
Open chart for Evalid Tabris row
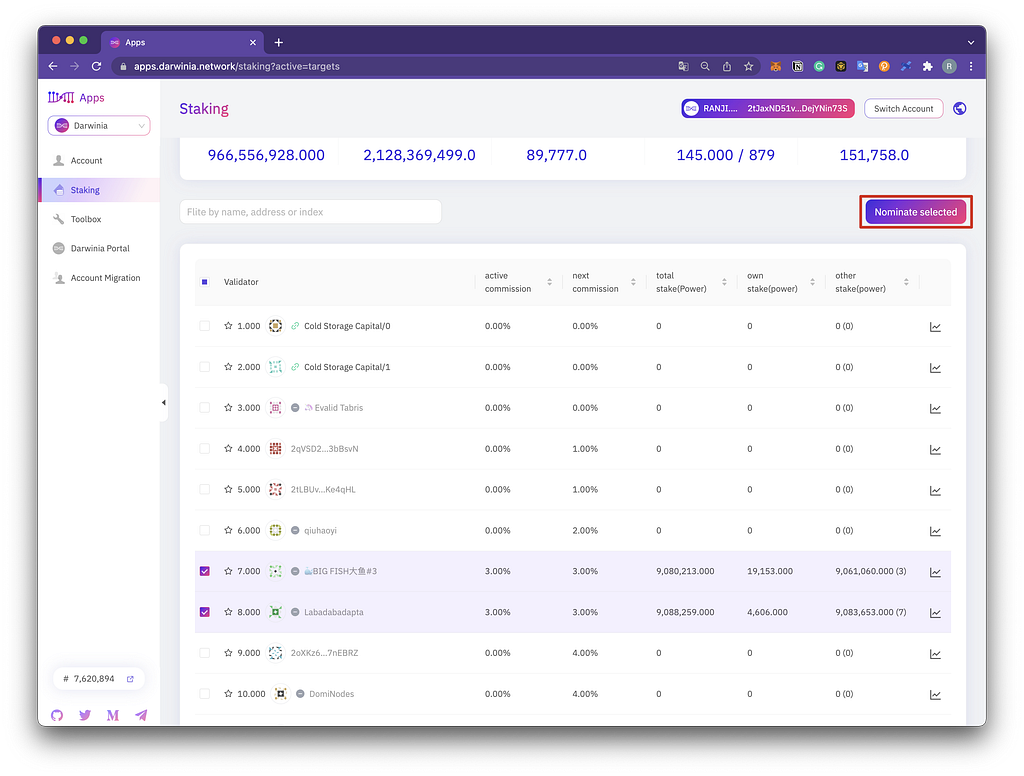coord(935,408)
